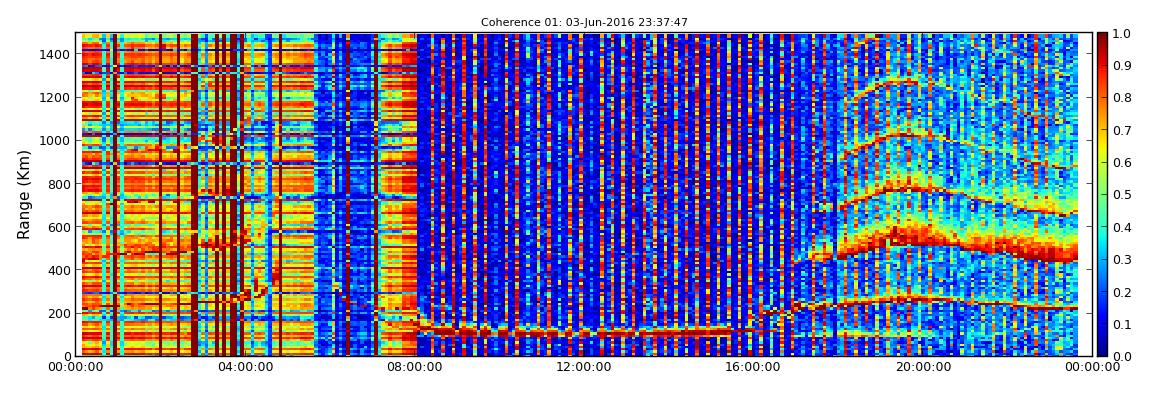The height and width of the screenshot is (407, 1150).
Task: Click the 0.3 colorbar tick label
Action: pyautogui.click(x=1121, y=259)
